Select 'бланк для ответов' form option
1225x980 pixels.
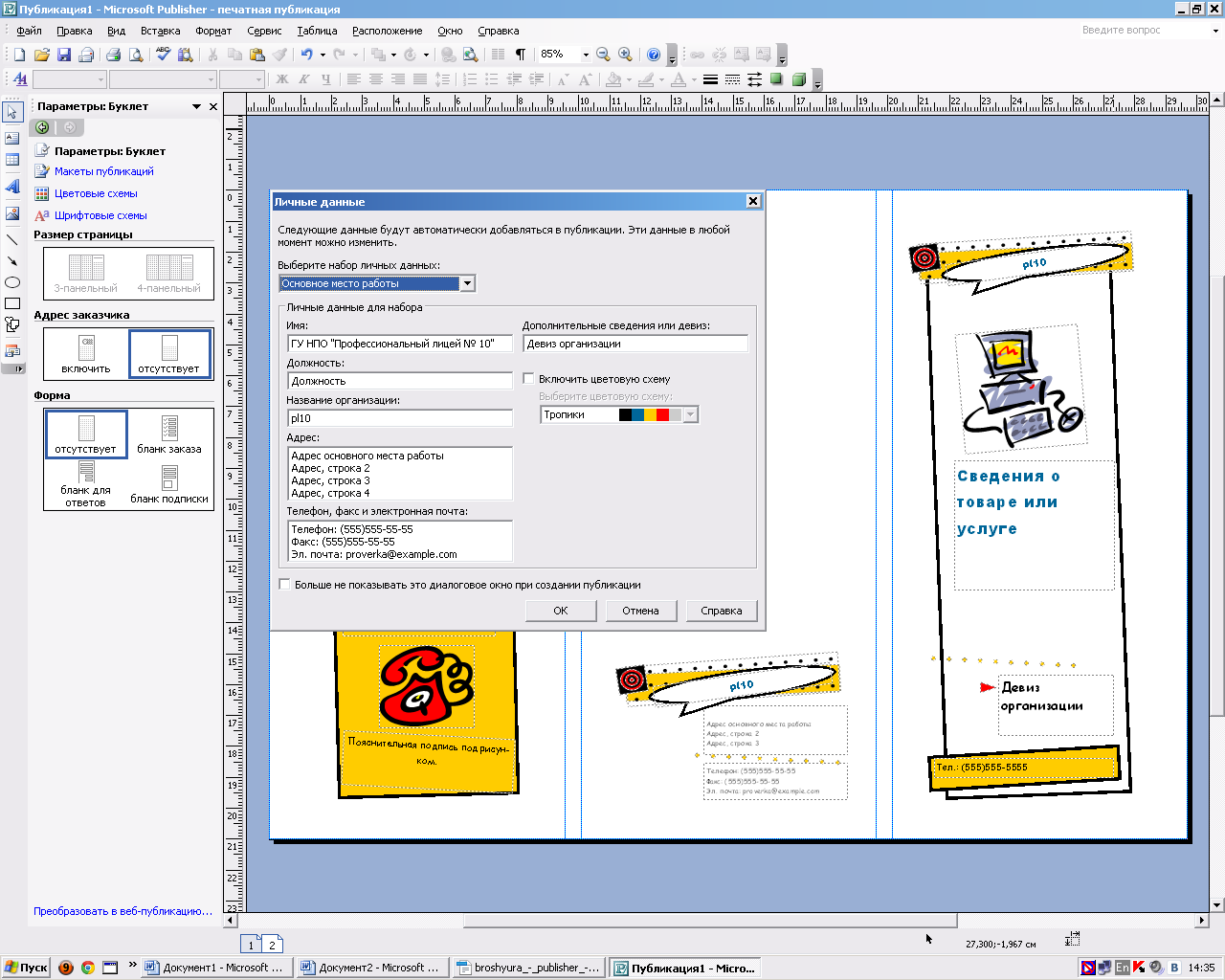tap(85, 484)
